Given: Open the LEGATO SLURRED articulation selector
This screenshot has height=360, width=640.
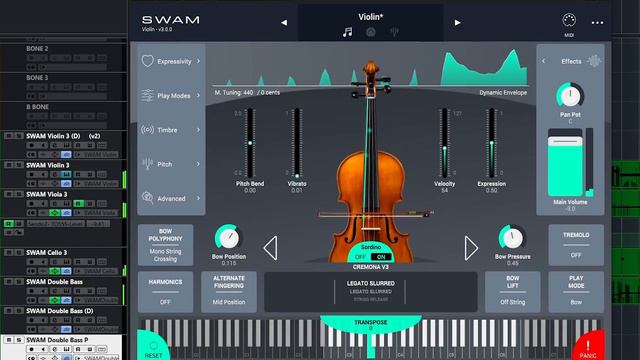Looking at the screenshot, I should pos(371,292).
